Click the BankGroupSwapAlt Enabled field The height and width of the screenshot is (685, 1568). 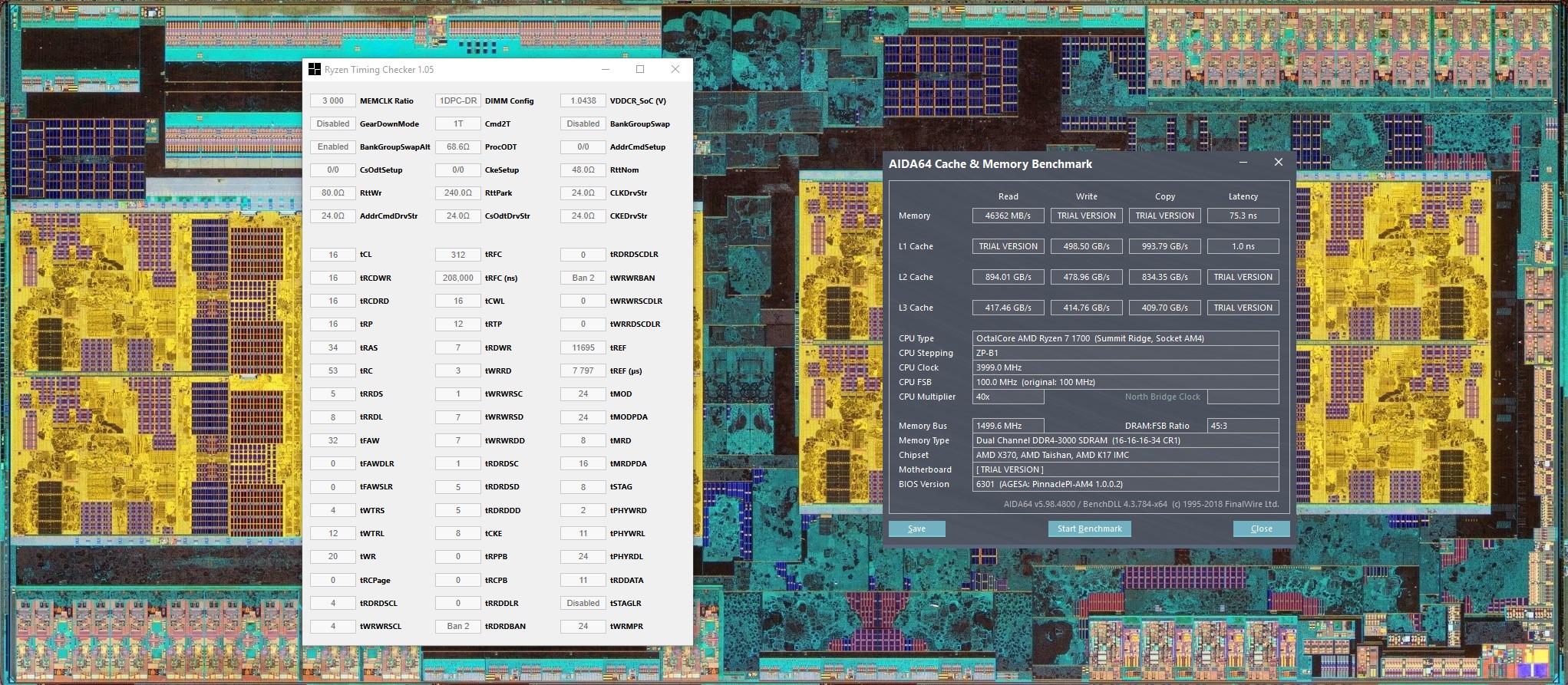pyautogui.click(x=333, y=147)
